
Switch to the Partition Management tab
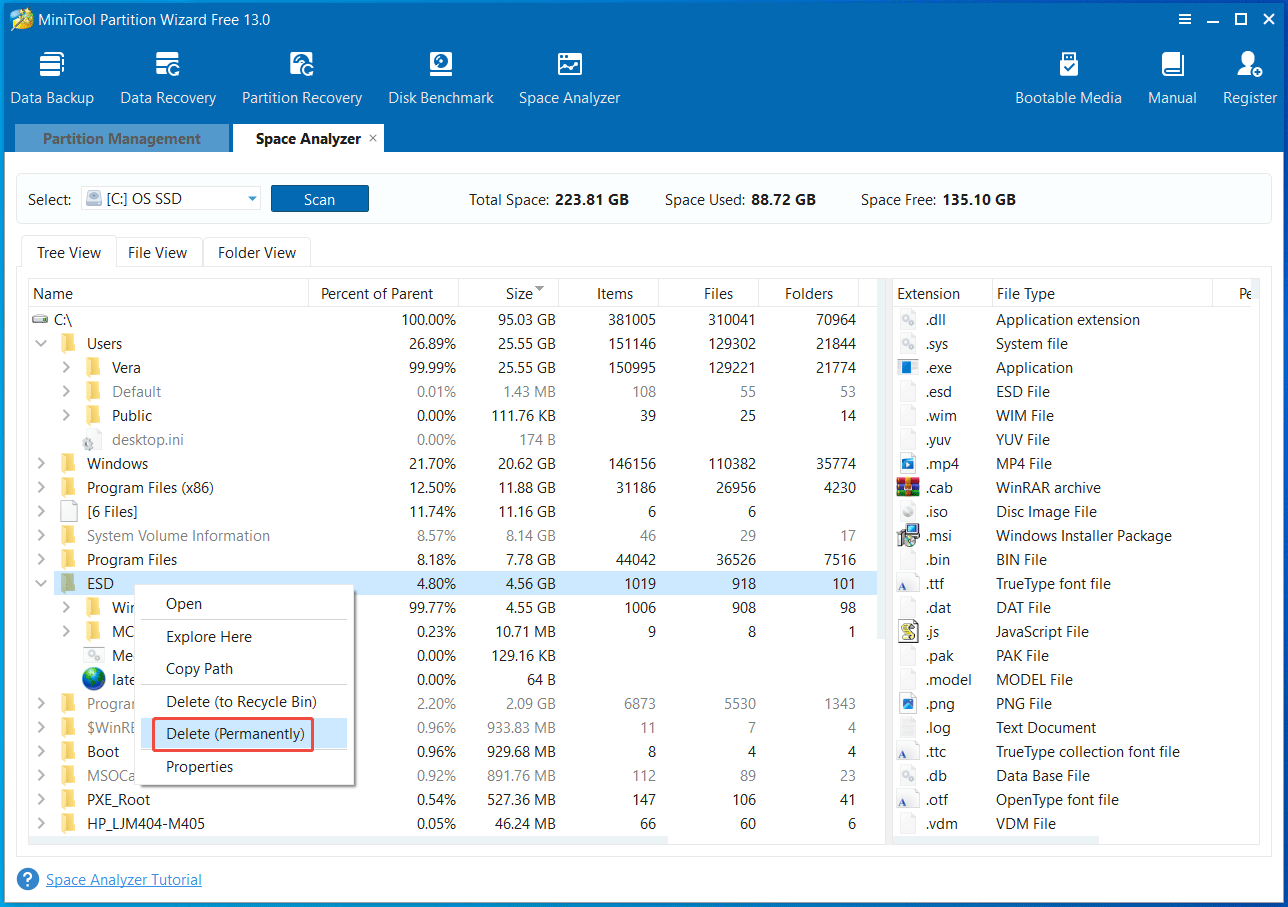pyautogui.click(x=122, y=138)
